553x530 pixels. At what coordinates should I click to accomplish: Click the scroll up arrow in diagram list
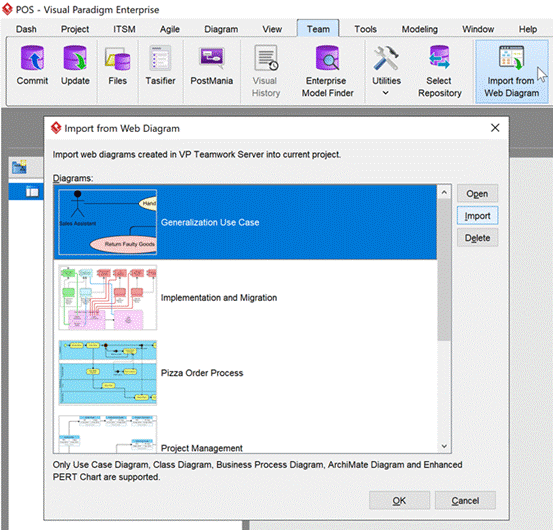coord(444,192)
